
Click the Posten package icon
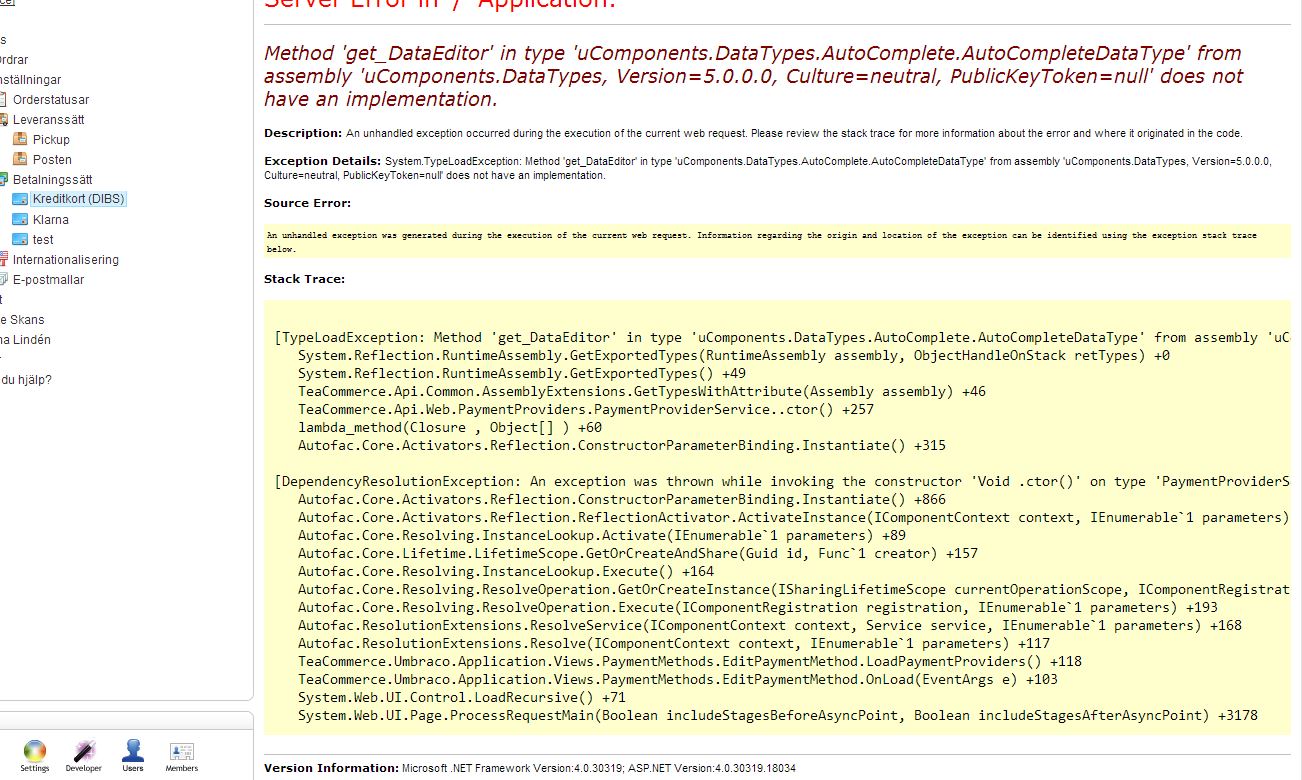(x=20, y=159)
